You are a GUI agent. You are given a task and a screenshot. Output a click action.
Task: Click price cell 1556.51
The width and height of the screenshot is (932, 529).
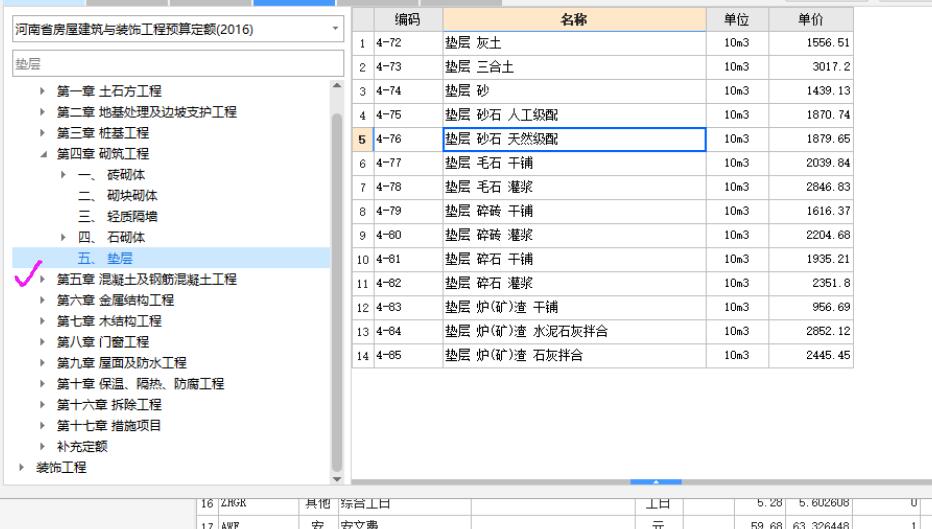tap(811, 43)
